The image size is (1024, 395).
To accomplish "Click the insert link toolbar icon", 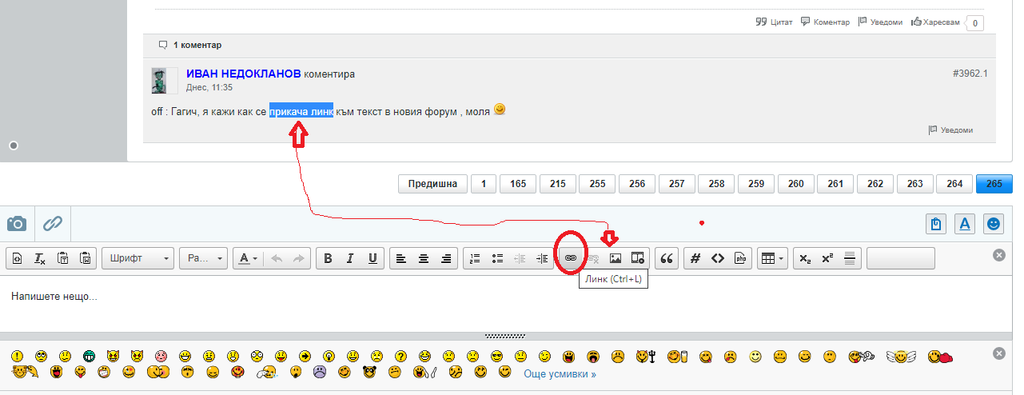I will [x=570, y=258].
